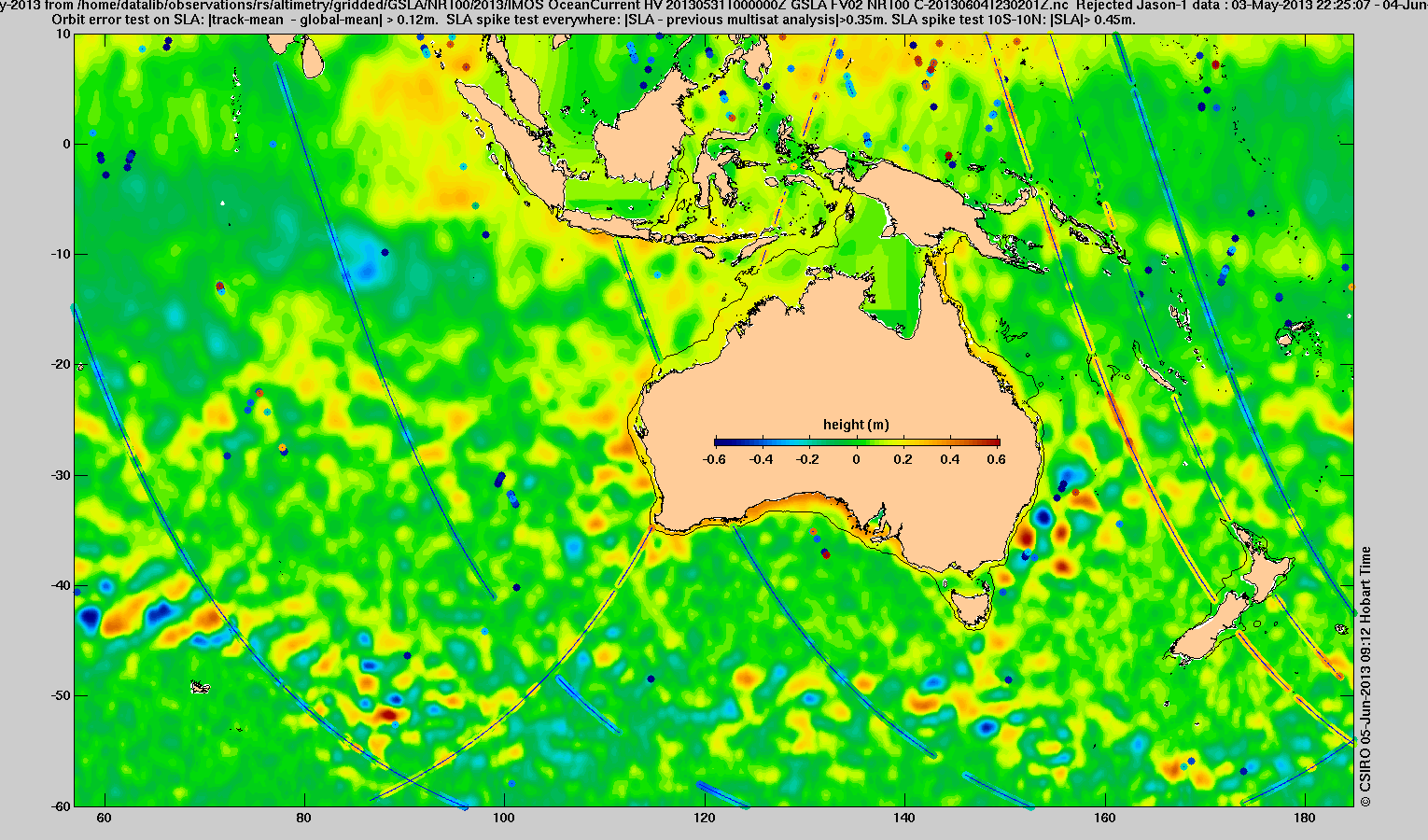Image resolution: width=1428 pixels, height=840 pixels.
Task: Click longitude axis label '80'
Action: [x=304, y=819]
